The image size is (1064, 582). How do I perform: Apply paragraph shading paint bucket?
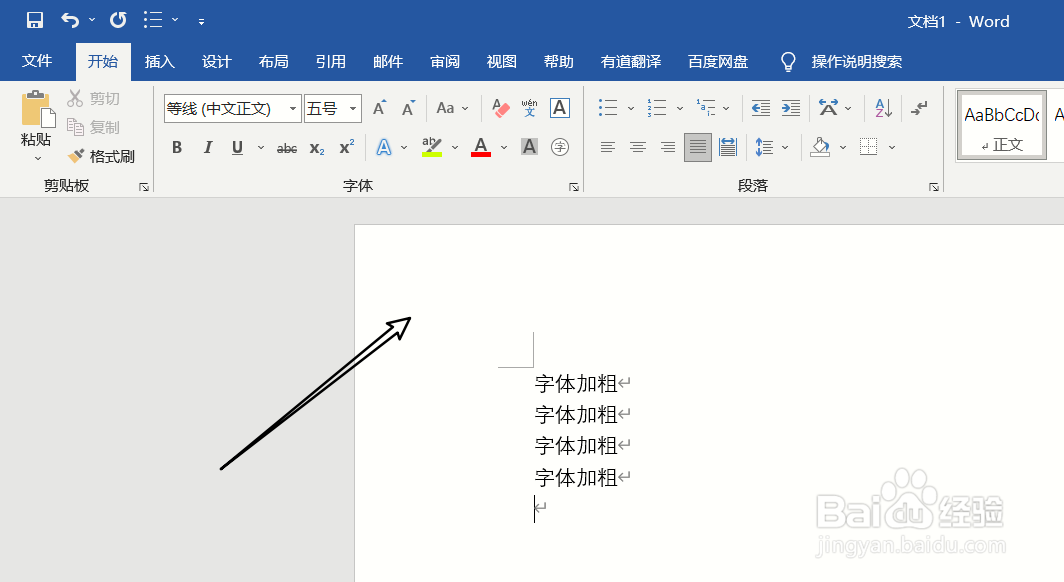[x=820, y=147]
